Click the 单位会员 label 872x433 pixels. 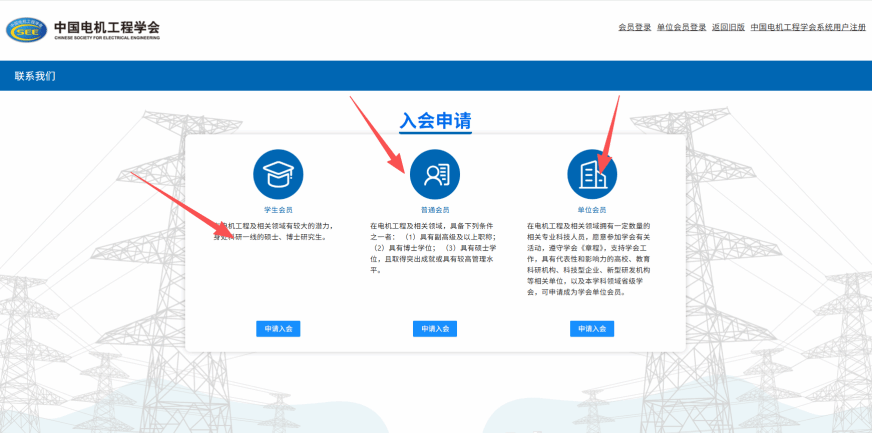pyautogui.click(x=592, y=210)
